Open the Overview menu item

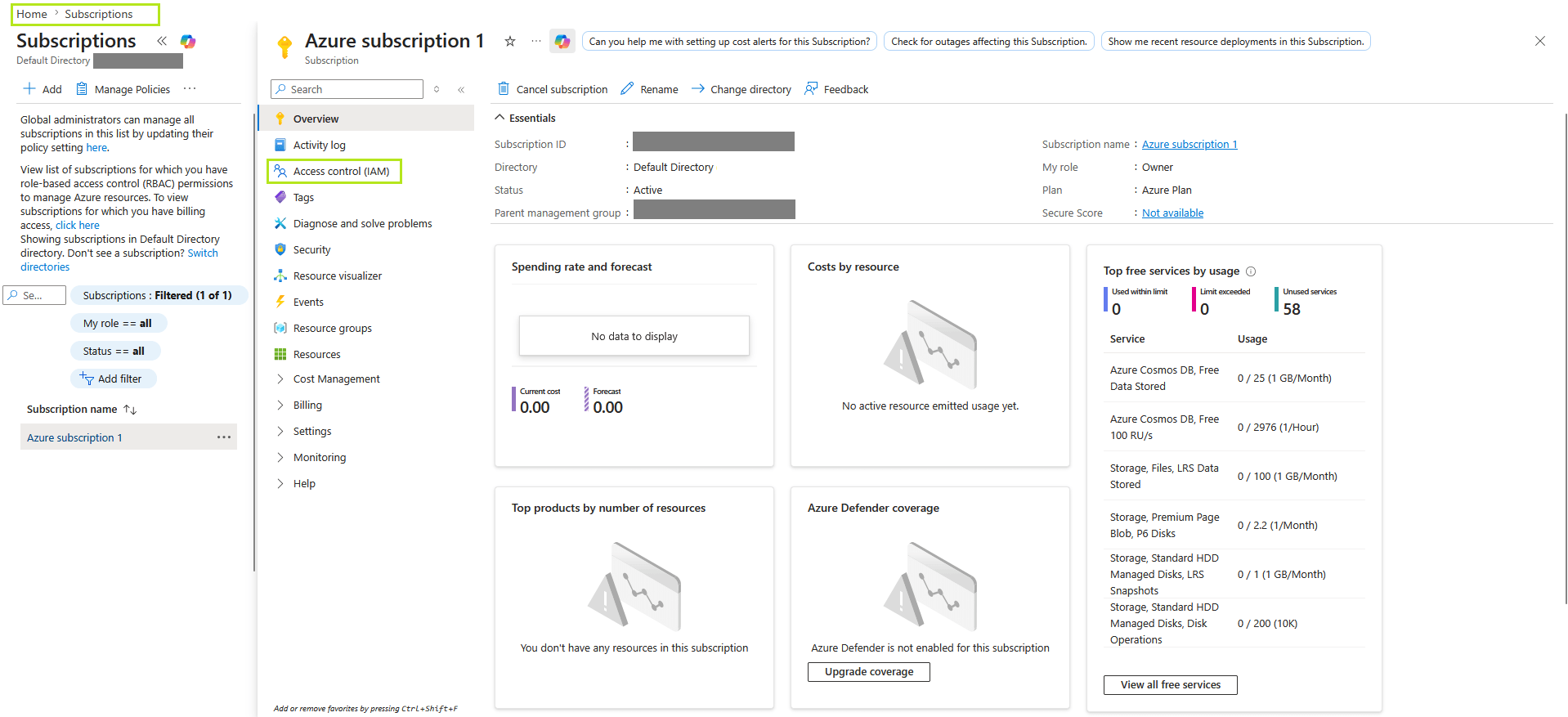click(x=366, y=119)
